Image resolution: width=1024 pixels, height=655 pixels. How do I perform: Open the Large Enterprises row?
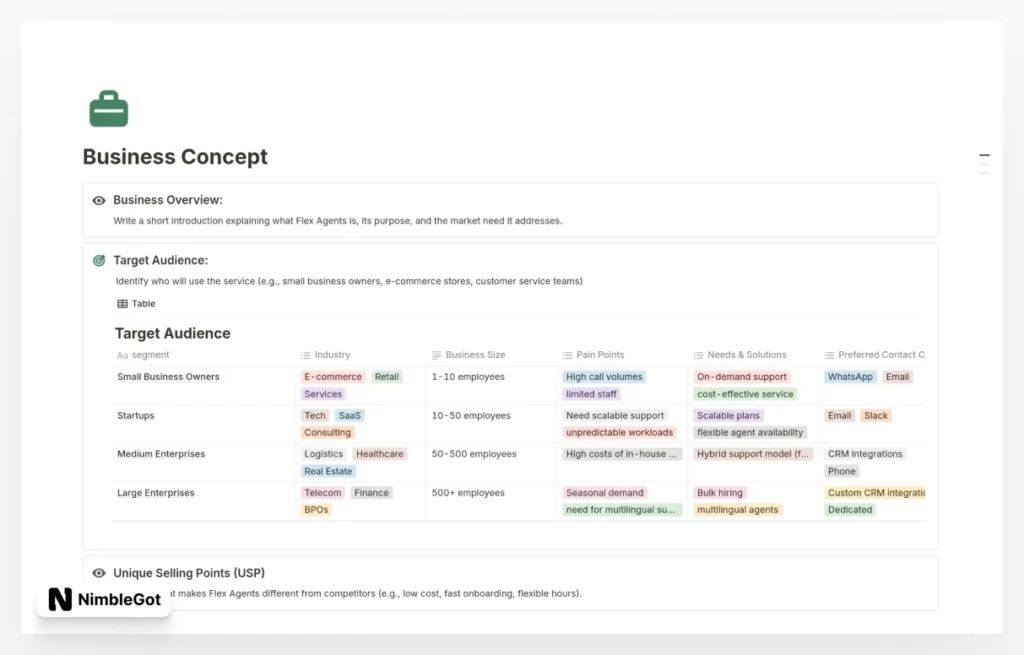pyautogui.click(x=156, y=493)
